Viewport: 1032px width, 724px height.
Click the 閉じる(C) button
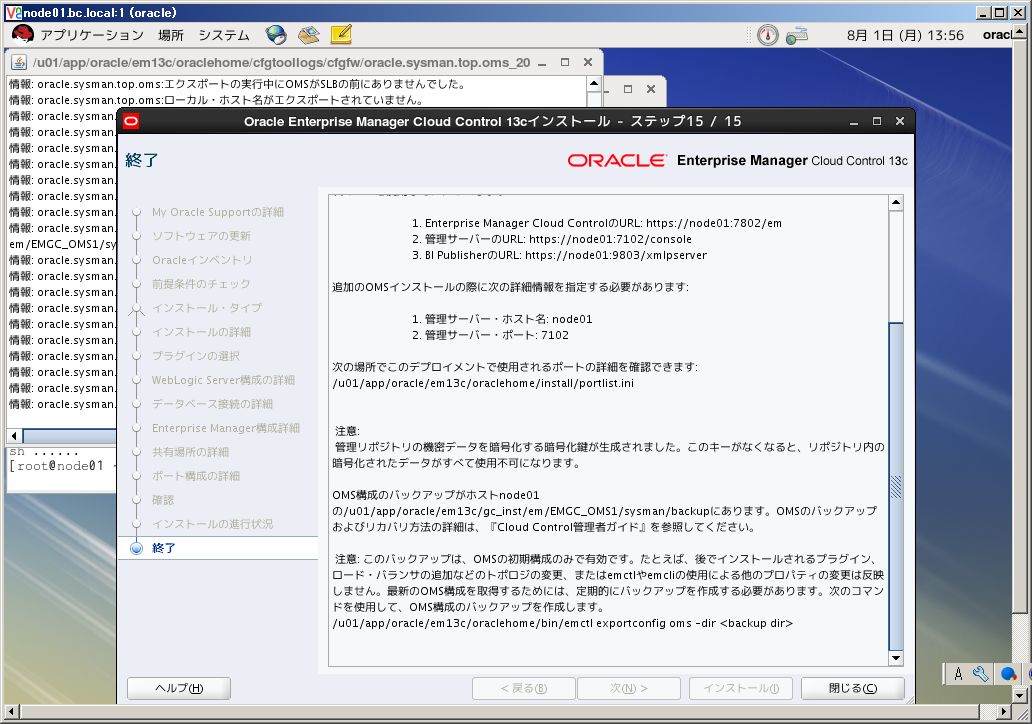pyautogui.click(x=852, y=688)
